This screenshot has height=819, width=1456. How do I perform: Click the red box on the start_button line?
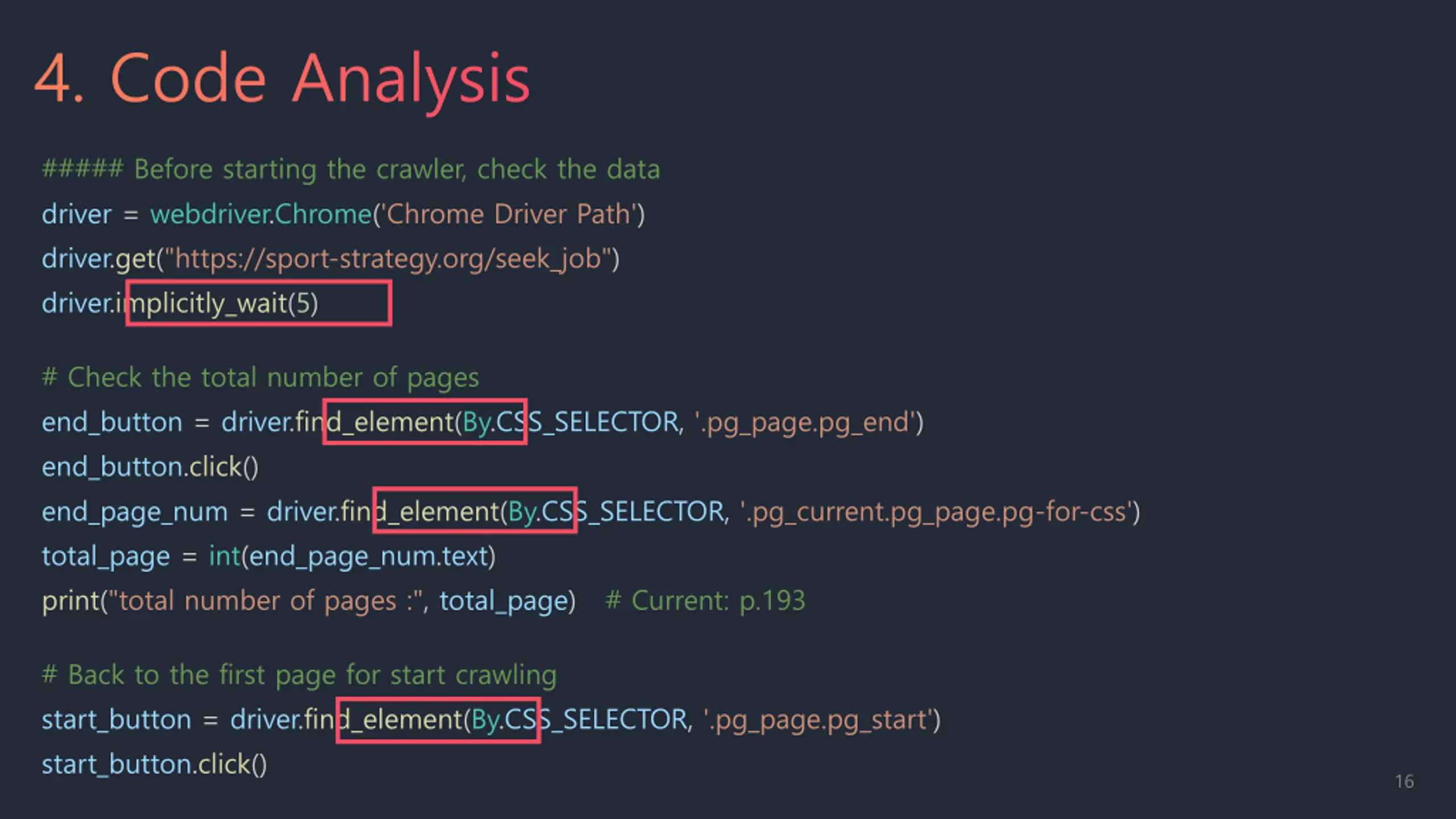[438, 720]
